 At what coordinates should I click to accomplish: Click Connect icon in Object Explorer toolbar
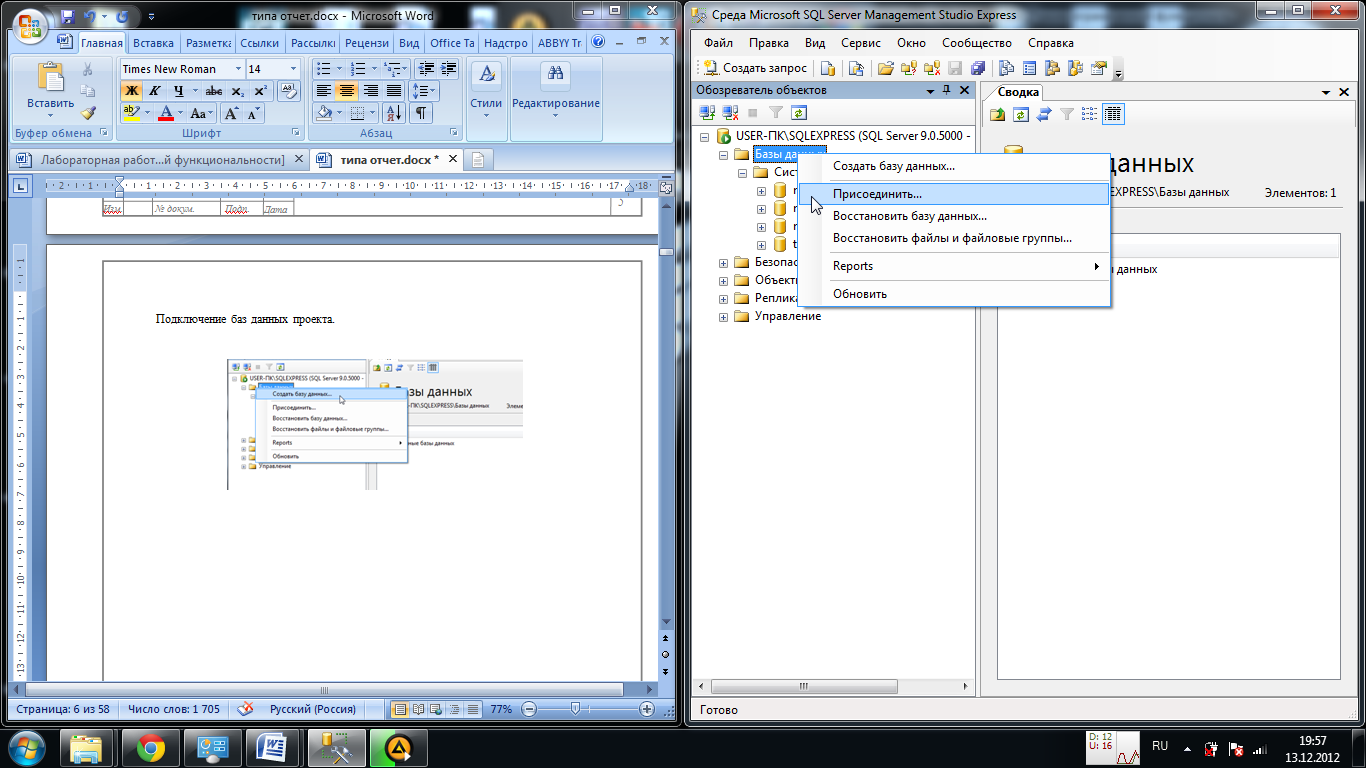709,113
